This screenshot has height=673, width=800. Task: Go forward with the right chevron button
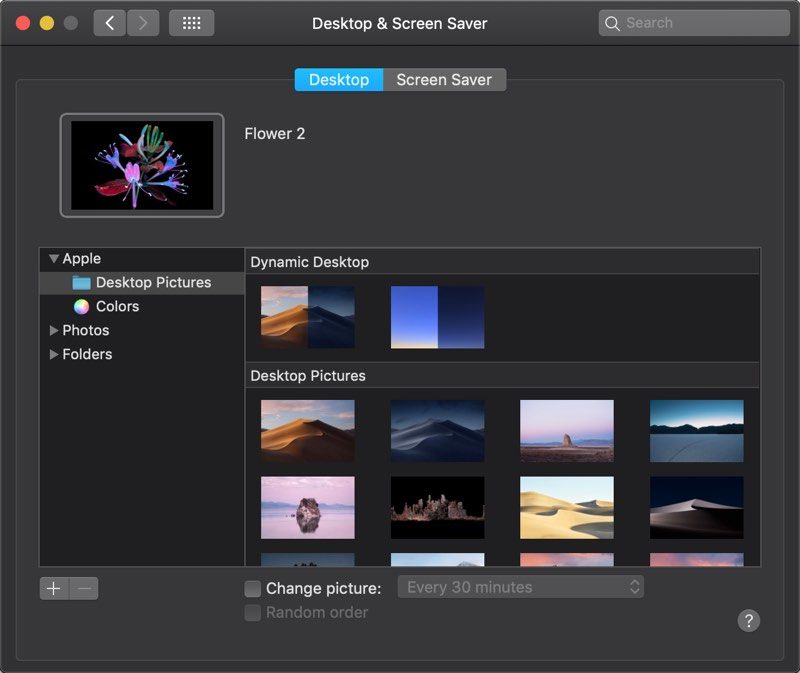coord(143,23)
